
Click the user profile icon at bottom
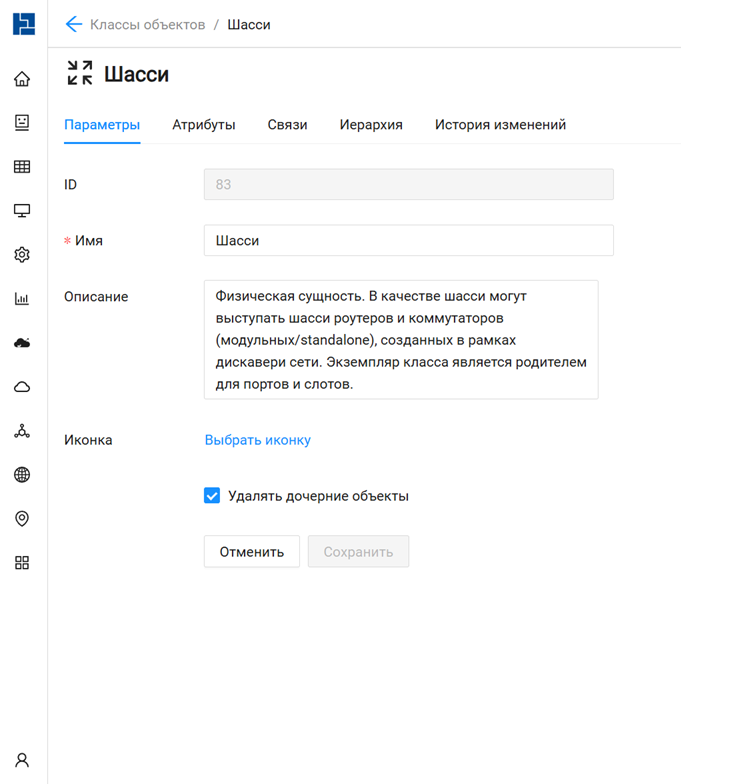pos(22,760)
